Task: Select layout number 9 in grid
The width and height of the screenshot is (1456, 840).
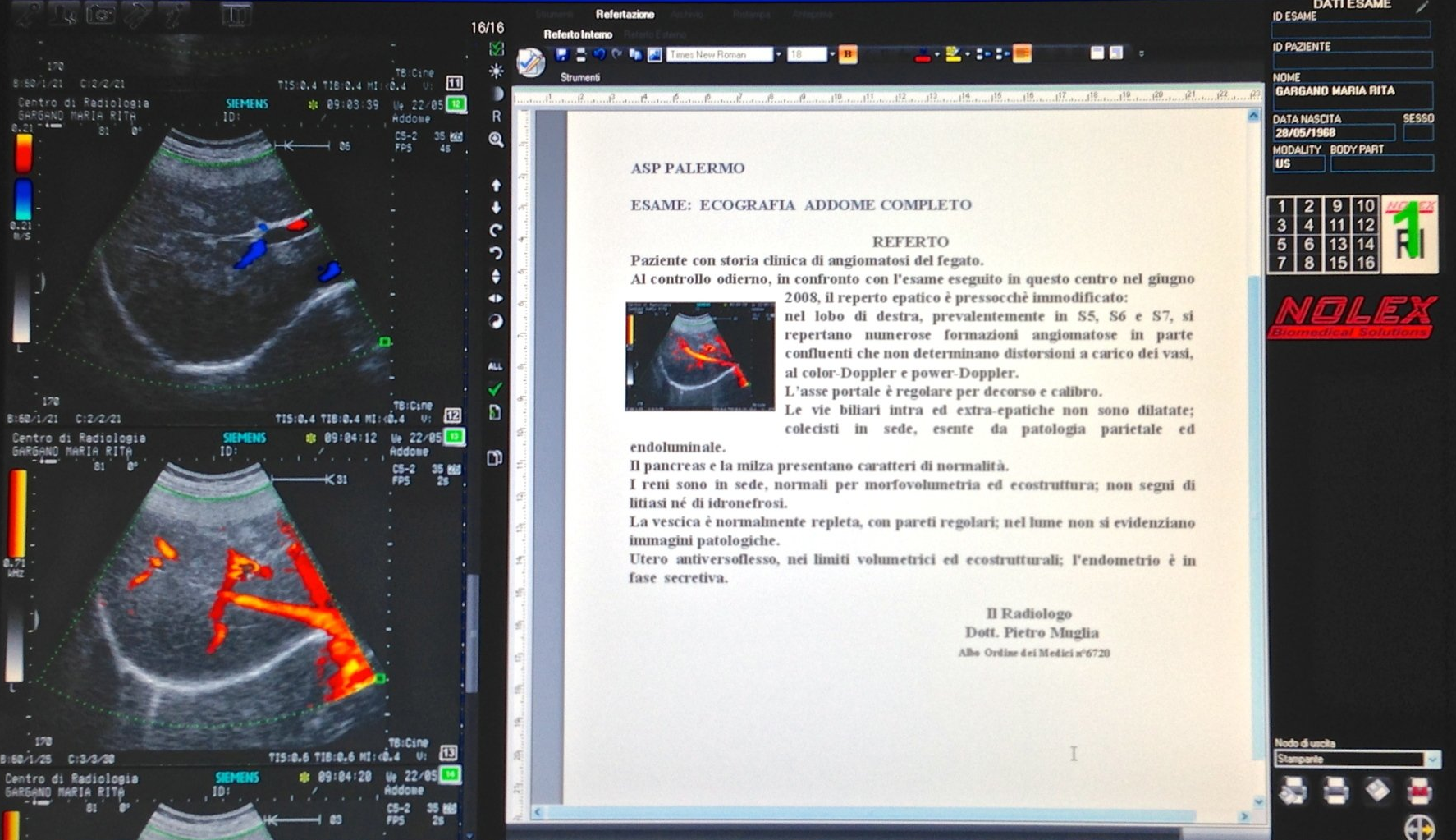Action: [x=1337, y=206]
